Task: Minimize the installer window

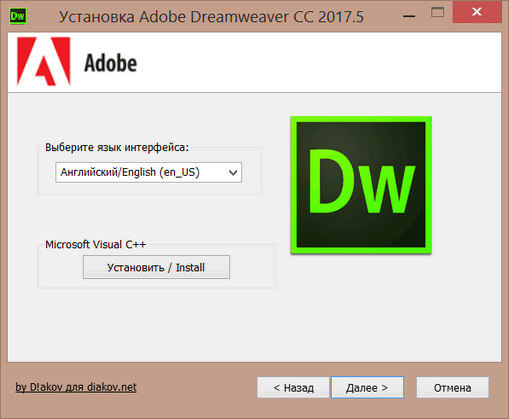Action: click(x=409, y=15)
